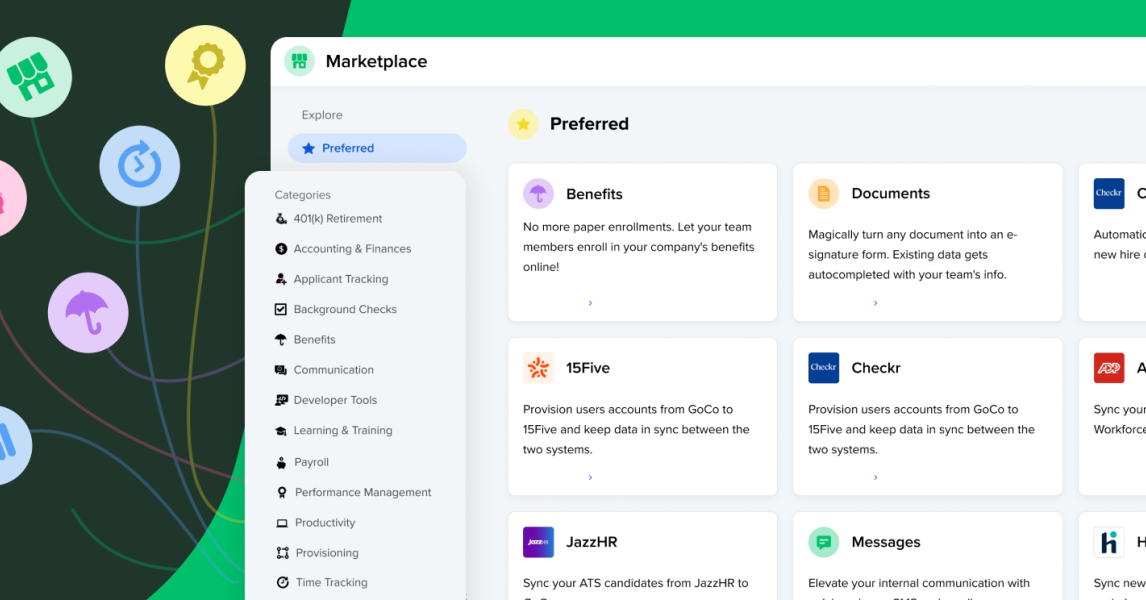This screenshot has width=1146, height=600.
Task: Click the Preferred yellow star icon
Action: coord(523,124)
